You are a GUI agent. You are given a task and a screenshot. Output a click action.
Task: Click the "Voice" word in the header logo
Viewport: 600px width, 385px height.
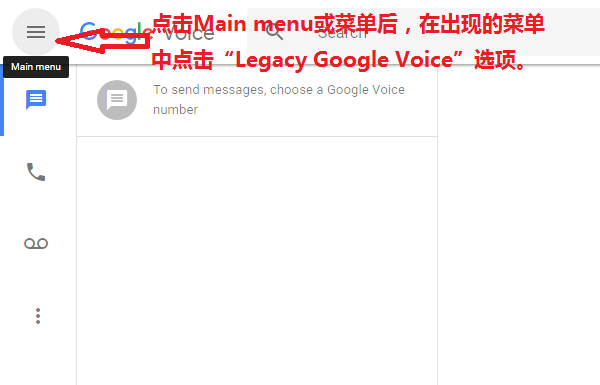point(189,34)
